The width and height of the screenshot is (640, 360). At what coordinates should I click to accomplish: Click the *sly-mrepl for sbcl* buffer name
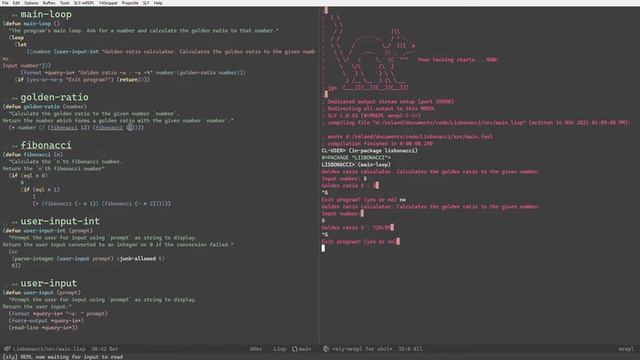coord(362,349)
